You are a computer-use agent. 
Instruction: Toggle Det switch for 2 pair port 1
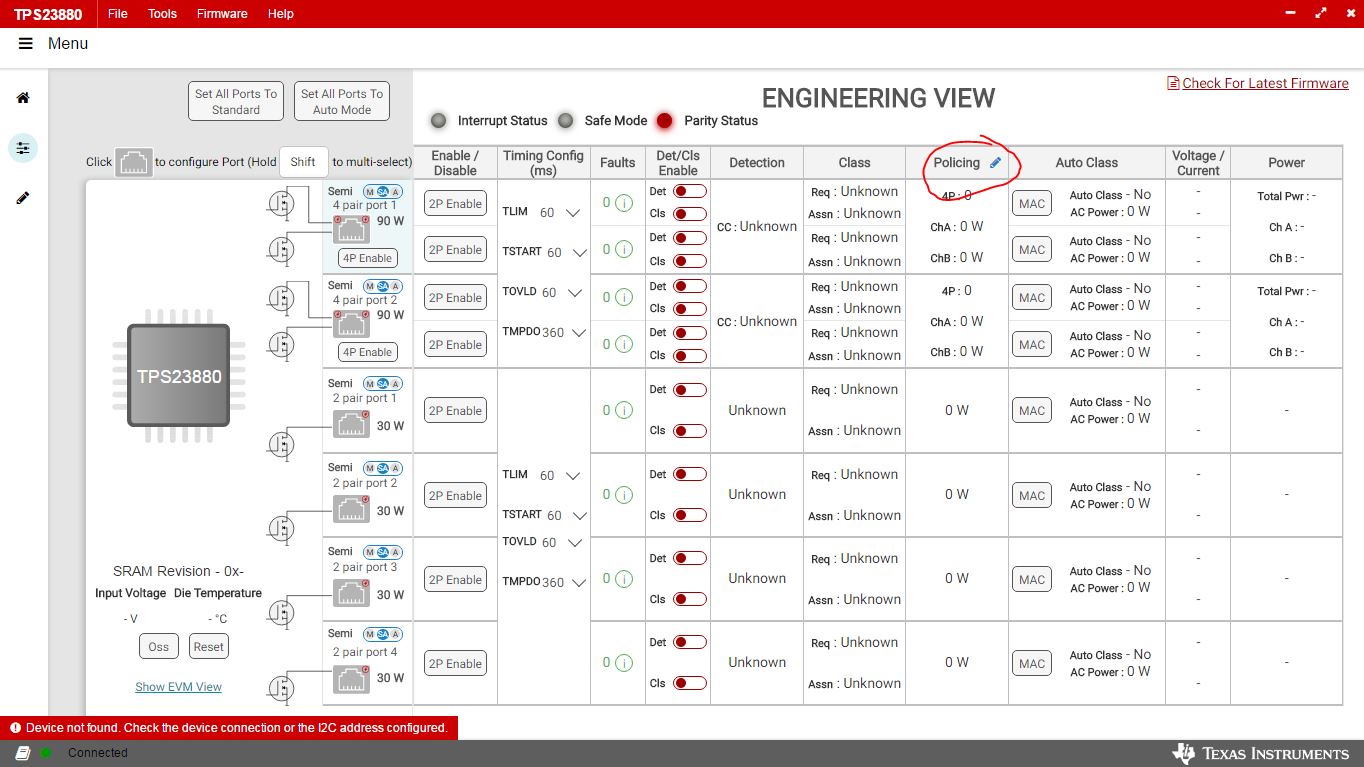click(690, 390)
